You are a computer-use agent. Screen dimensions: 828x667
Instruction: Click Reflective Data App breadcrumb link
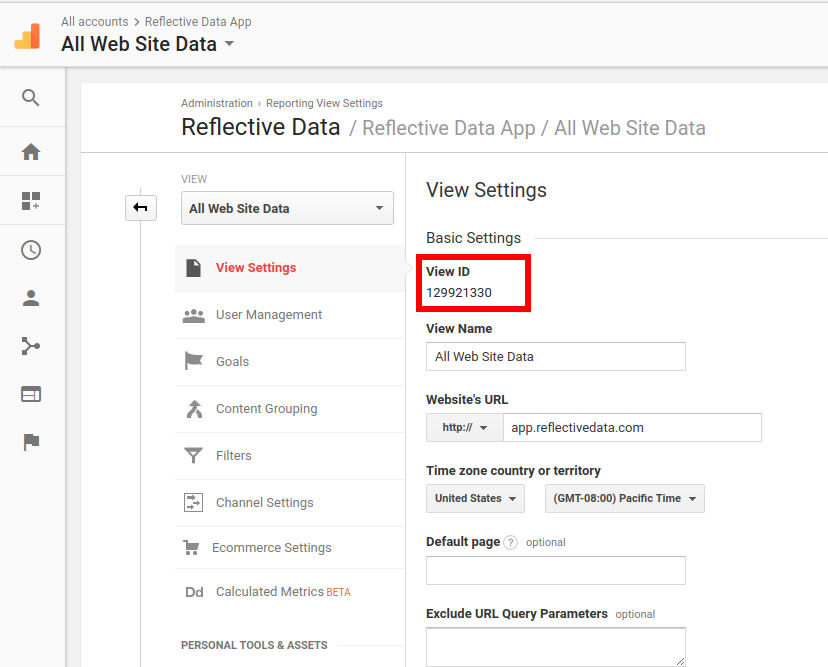(x=198, y=22)
